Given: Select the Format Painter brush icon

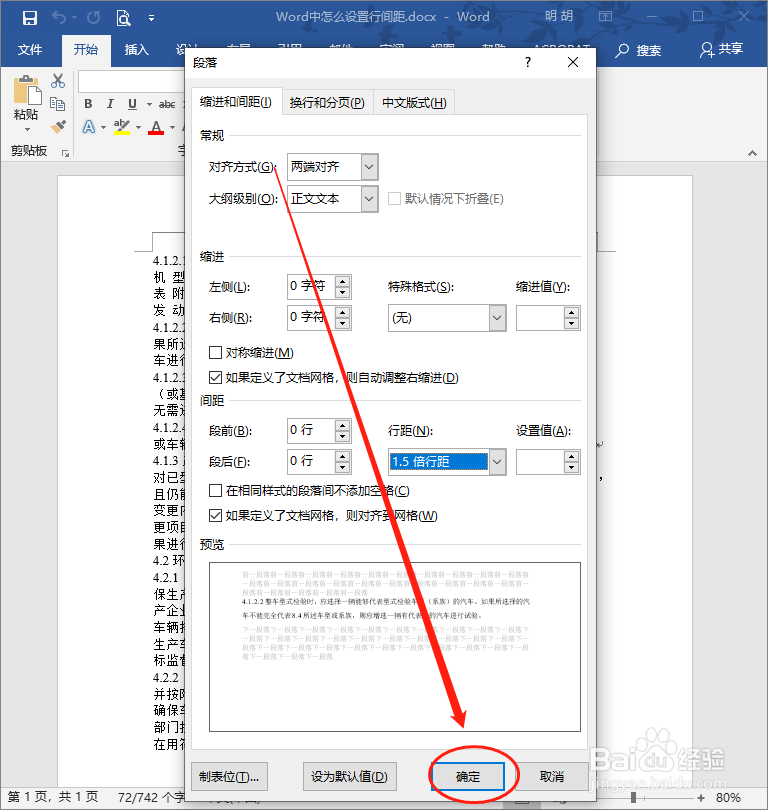Looking at the screenshot, I should pos(58,126).
